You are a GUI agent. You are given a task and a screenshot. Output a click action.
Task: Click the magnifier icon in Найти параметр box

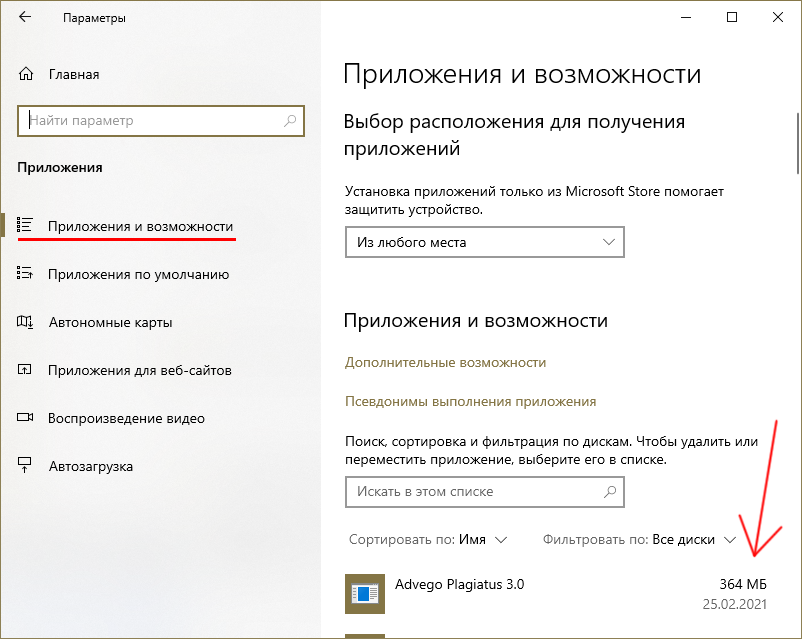291,121
